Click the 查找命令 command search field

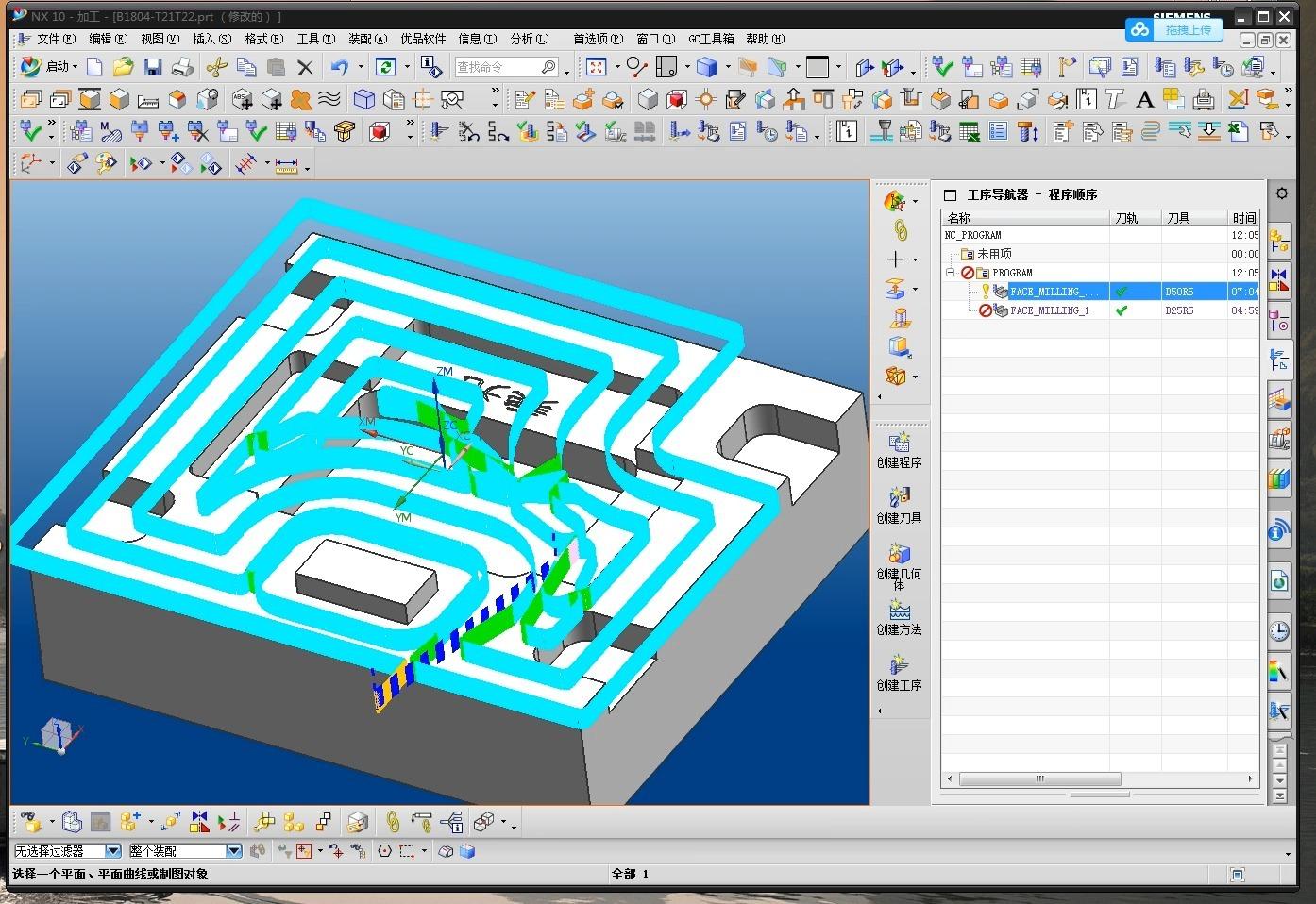click(x=497, y=67)
